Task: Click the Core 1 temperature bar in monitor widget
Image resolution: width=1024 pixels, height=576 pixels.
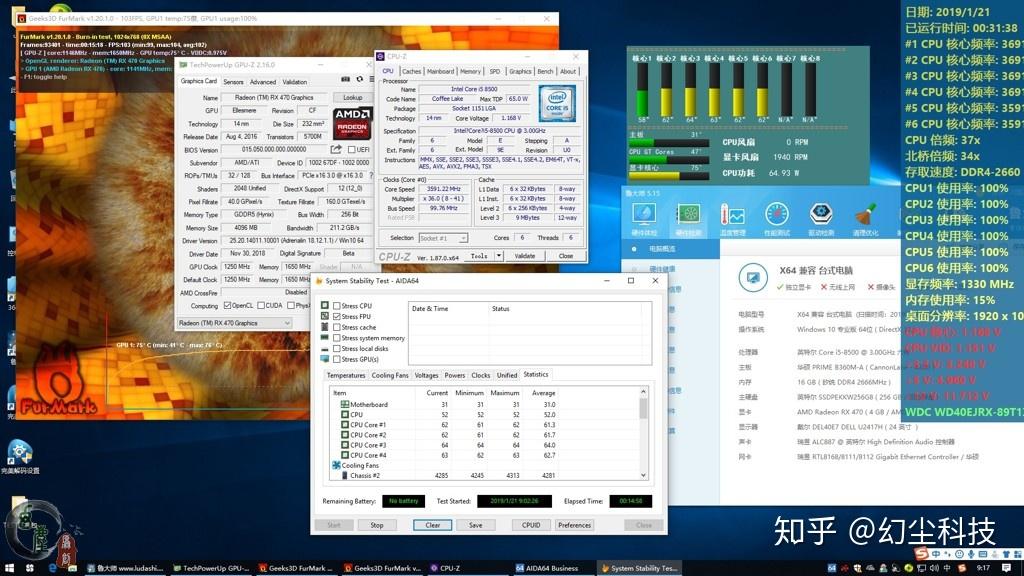Action: (x=643, y=91)
